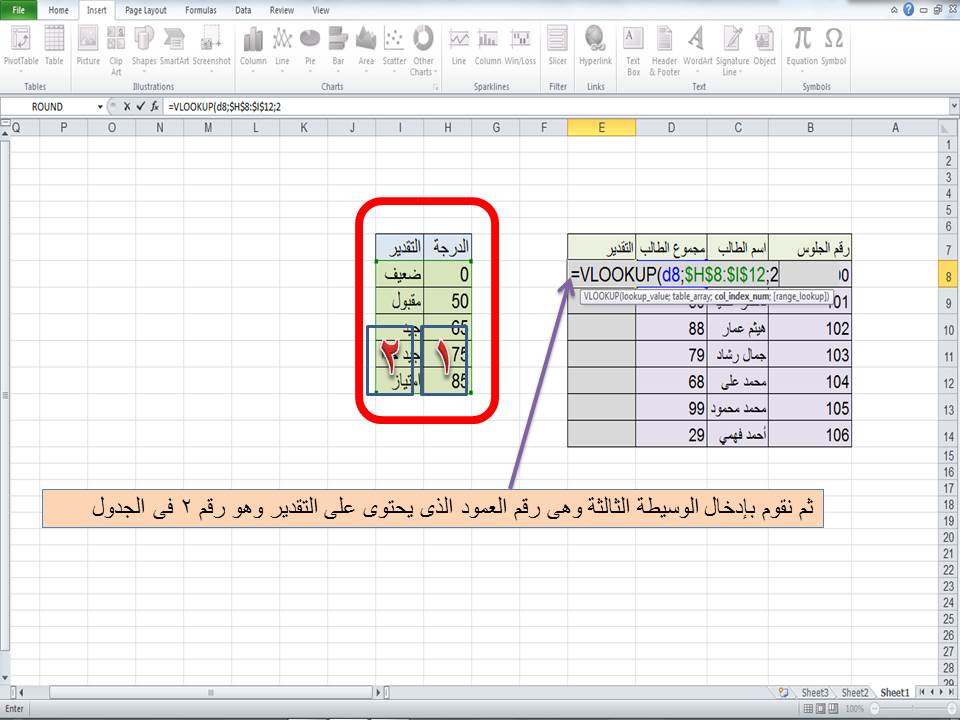Open the Other Charts dropdown

pyautogui.click(x=423, y=50)
